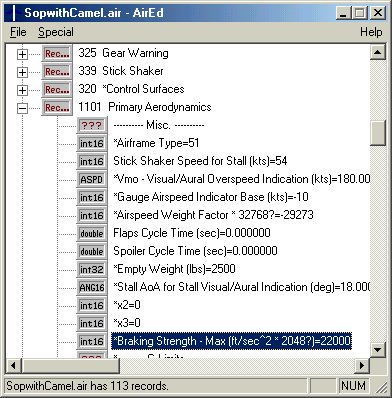
Task: Click the horizontal scrollbar thumb
Action: pos(70,366)
